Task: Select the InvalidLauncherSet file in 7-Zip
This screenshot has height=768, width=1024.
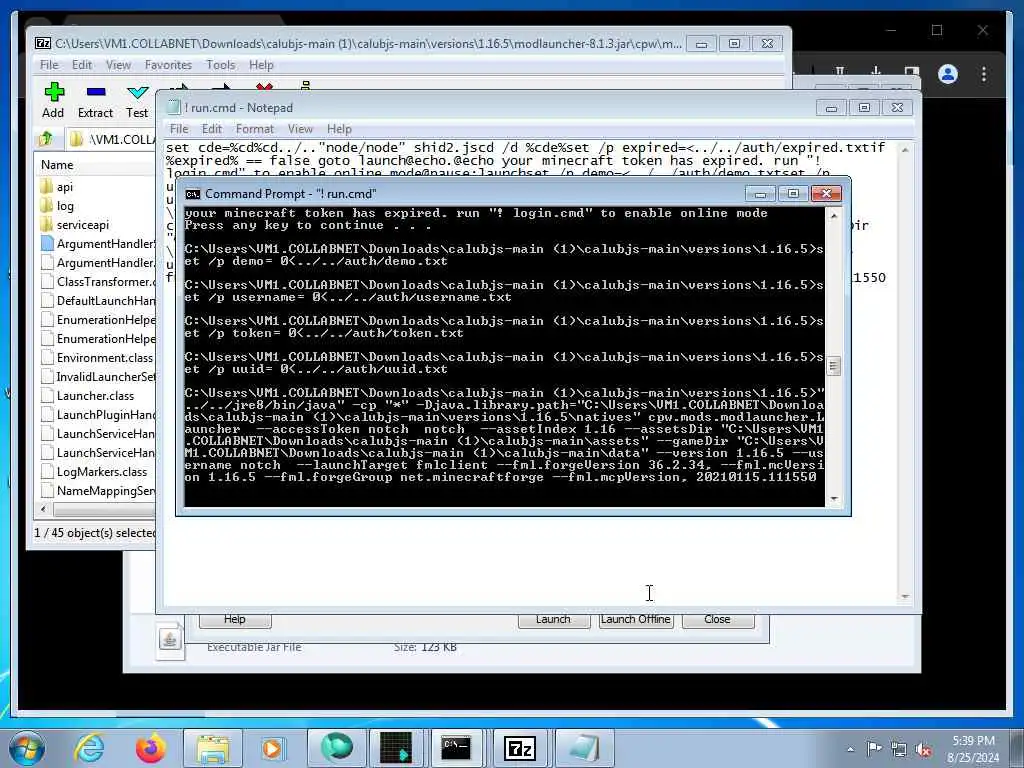Action: coord(98,377)
